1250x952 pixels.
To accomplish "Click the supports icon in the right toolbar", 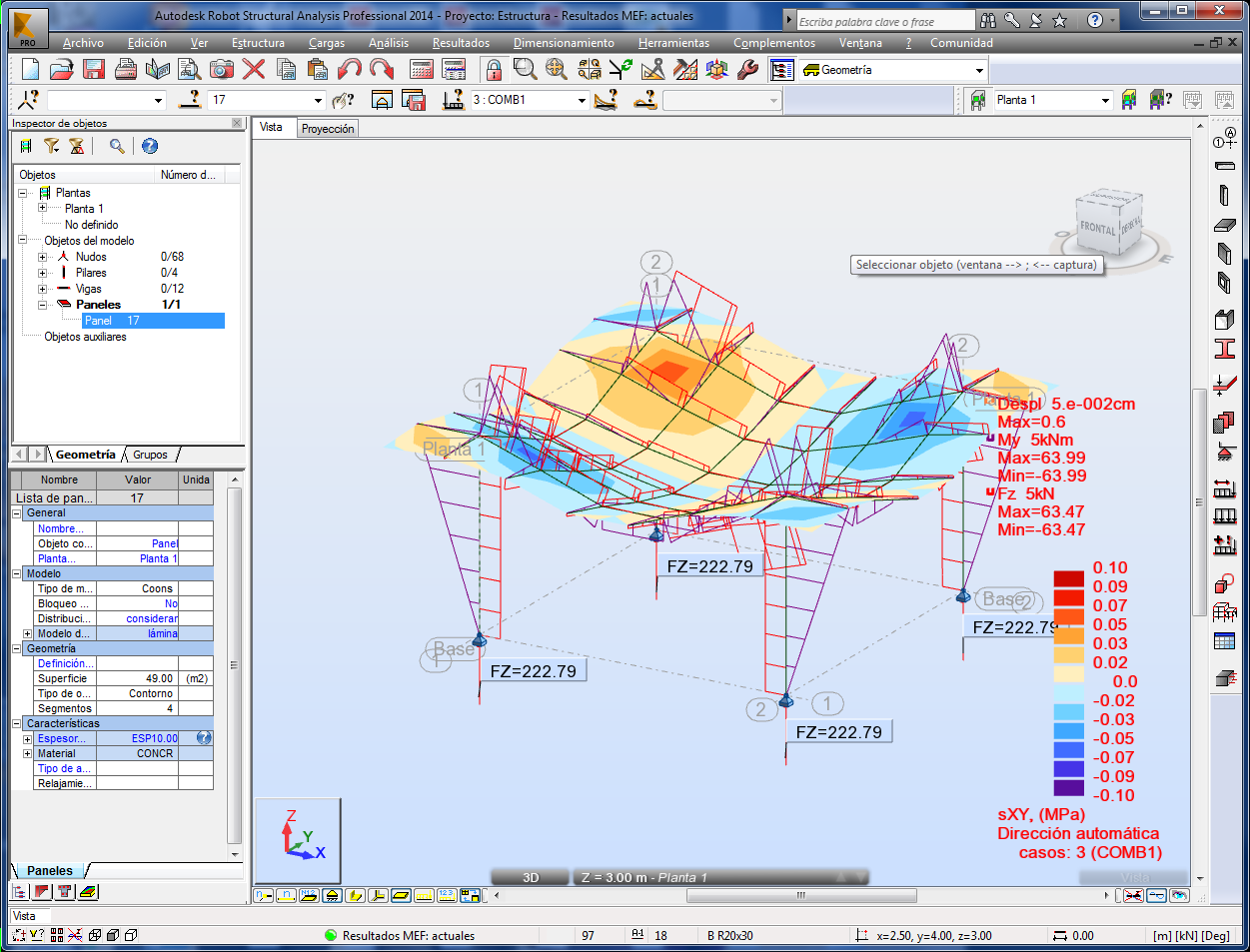I will pyautogui.click(x=1227, y=450).
